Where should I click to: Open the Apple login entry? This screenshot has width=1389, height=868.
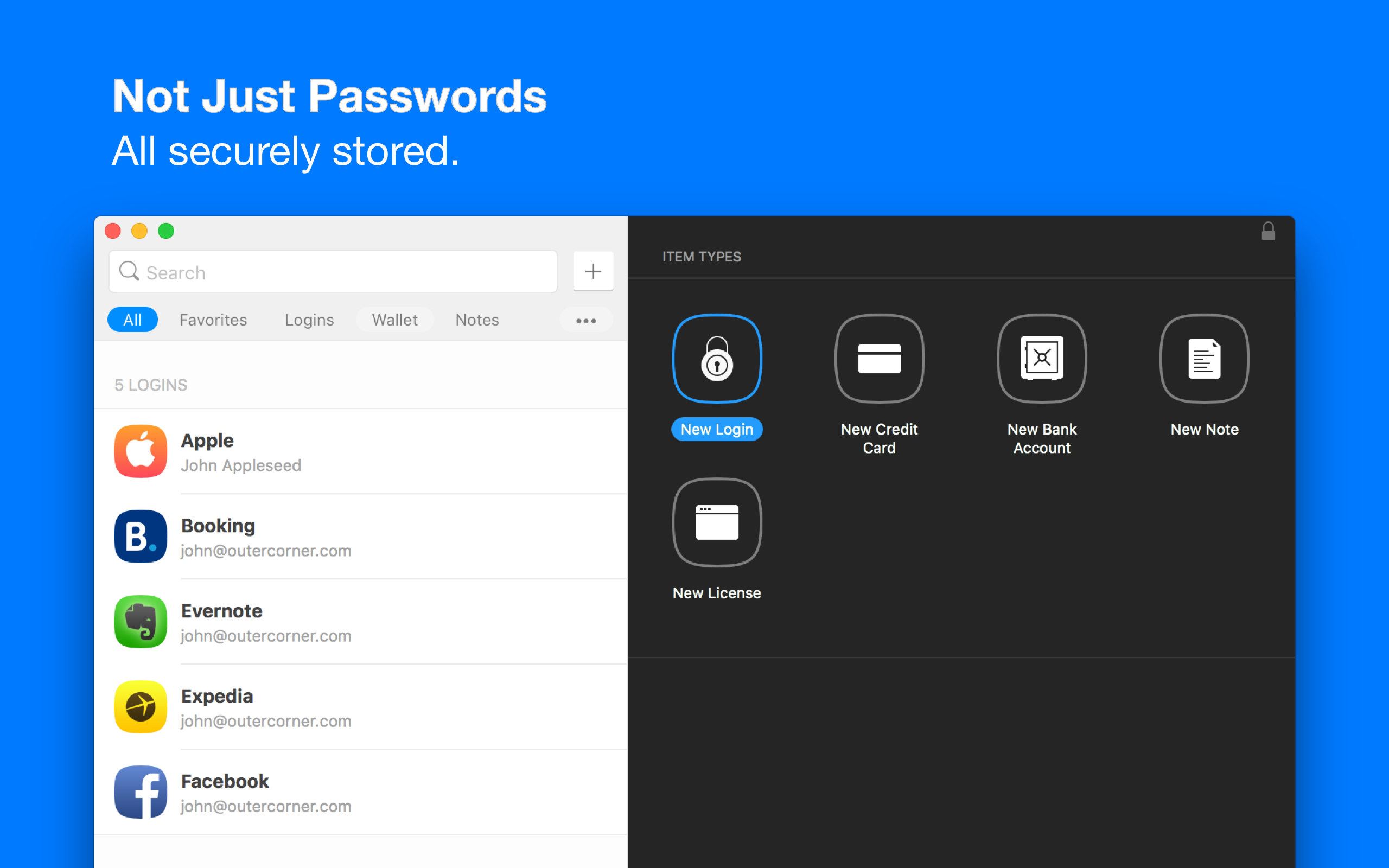pyautogui.click(x=360, y=452)
